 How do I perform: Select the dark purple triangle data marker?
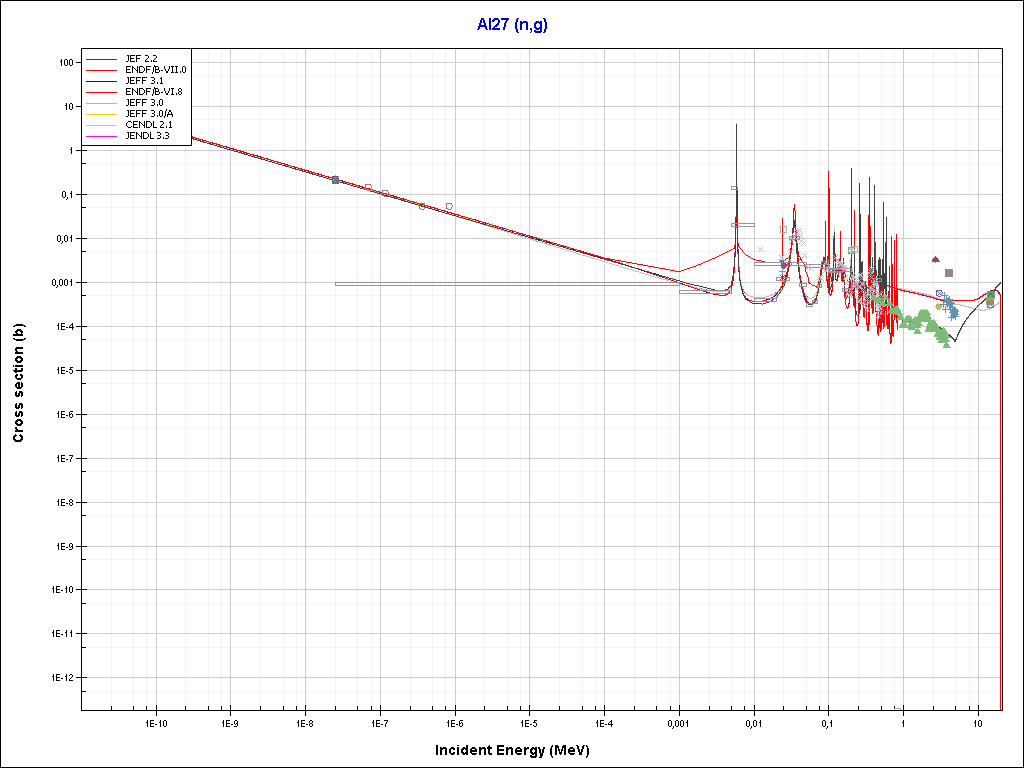click(936, 259)
